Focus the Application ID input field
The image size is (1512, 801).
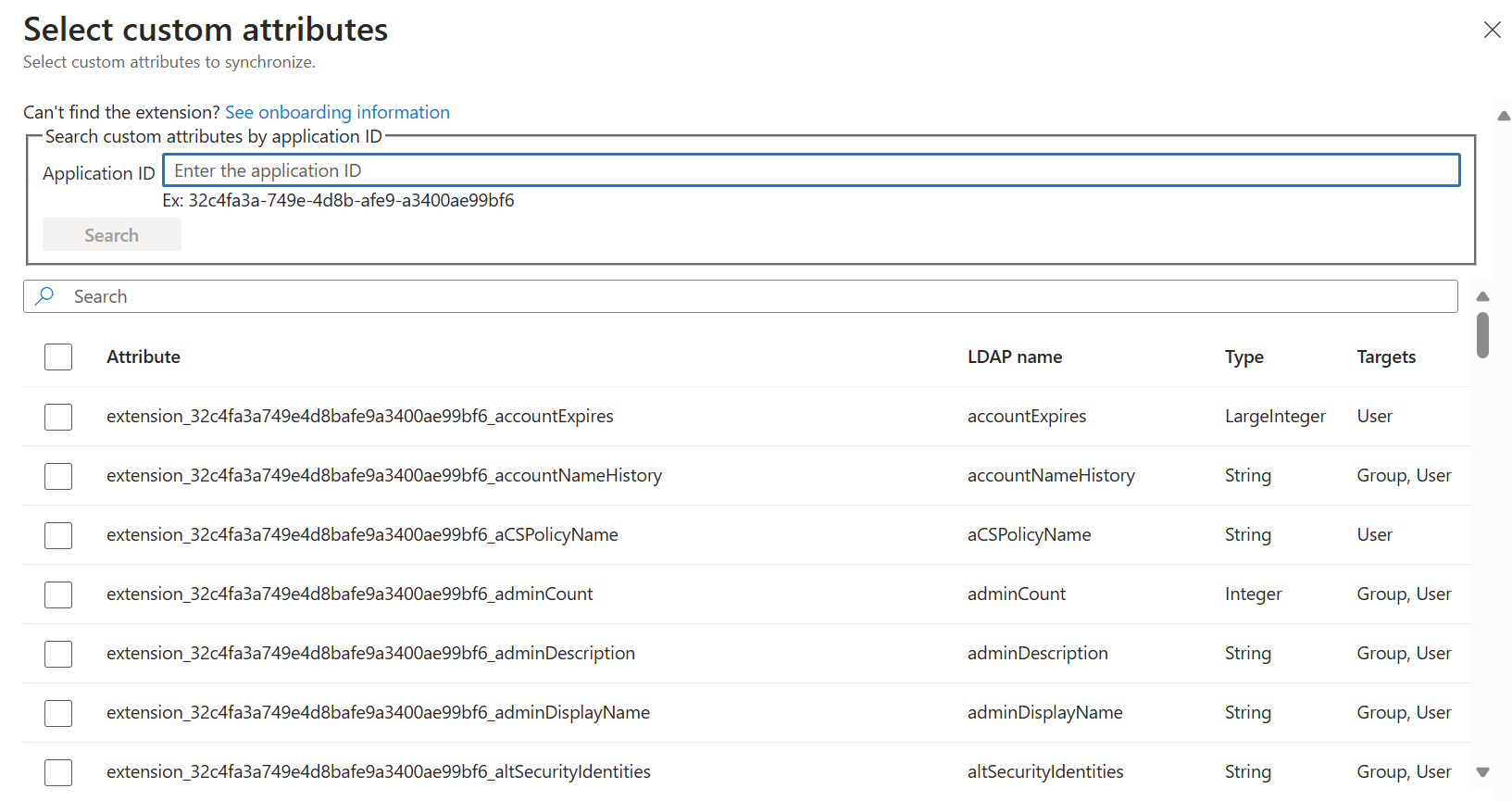[x=811, y=170]
